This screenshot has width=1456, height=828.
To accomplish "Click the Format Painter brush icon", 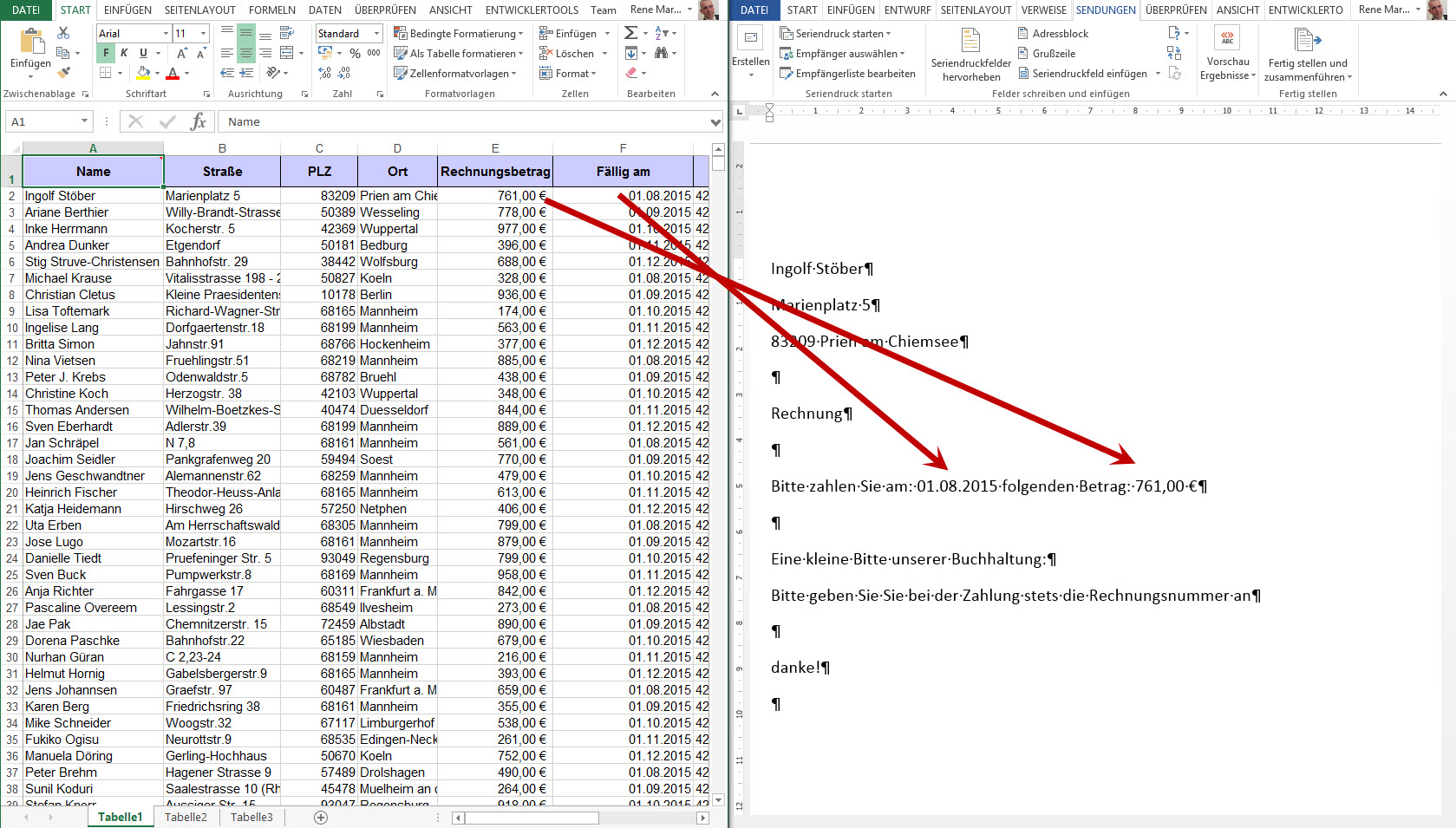I will click(x=63, y=73).
